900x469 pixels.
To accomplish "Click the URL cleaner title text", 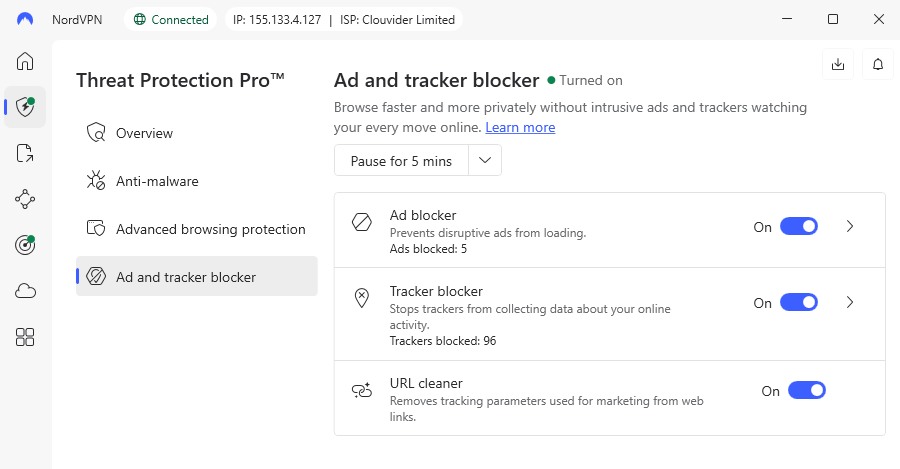I will tap(426, 383).
